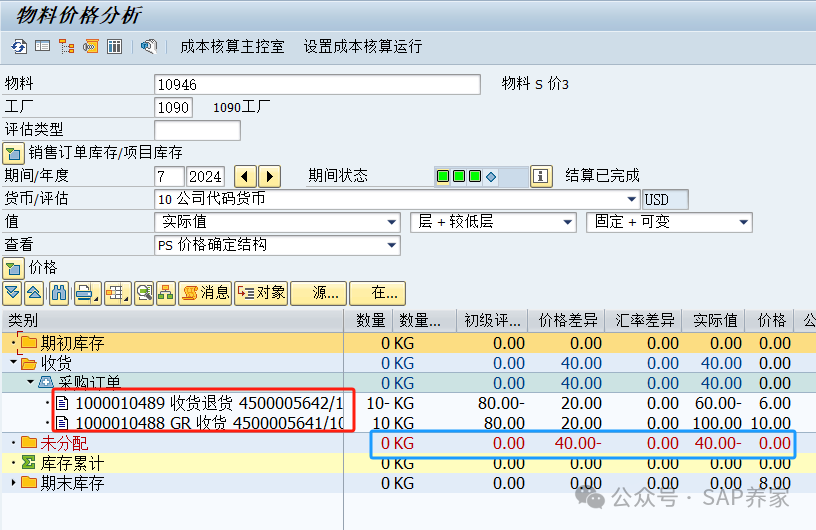Go to next period arrow
Screen dimensions: 816x530
[270, 176]
